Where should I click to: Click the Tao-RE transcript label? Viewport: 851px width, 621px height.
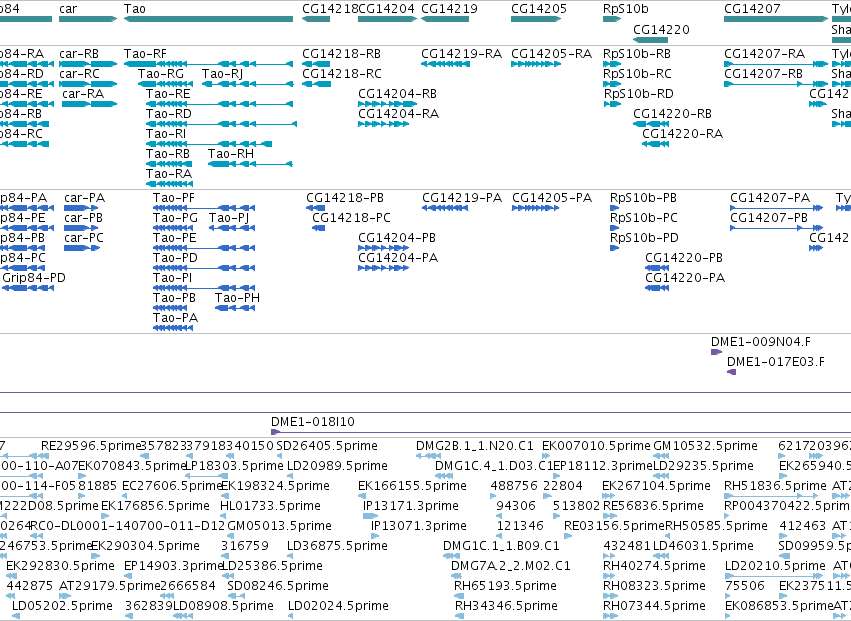pyautogui.click(x=168, y=94)
